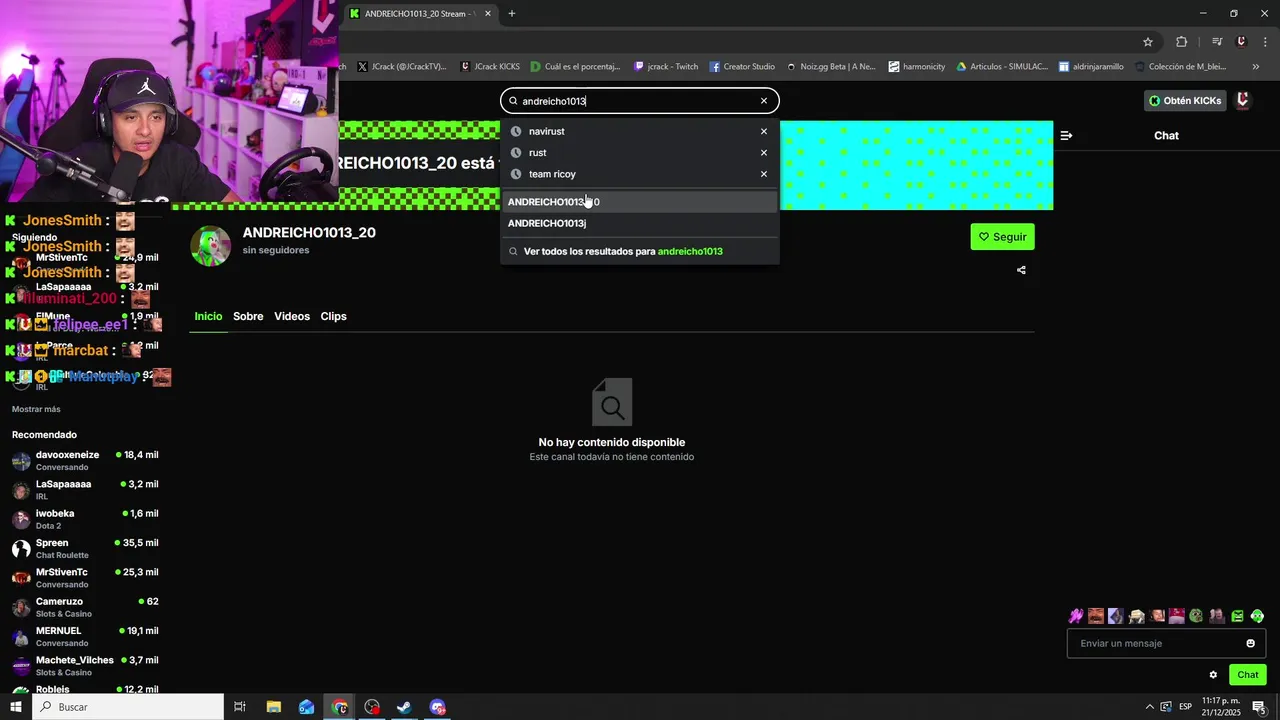Viewport: 1280px width, 720px height.
Task: Expand followed list with Mostrar más
Action: [36, 409]
